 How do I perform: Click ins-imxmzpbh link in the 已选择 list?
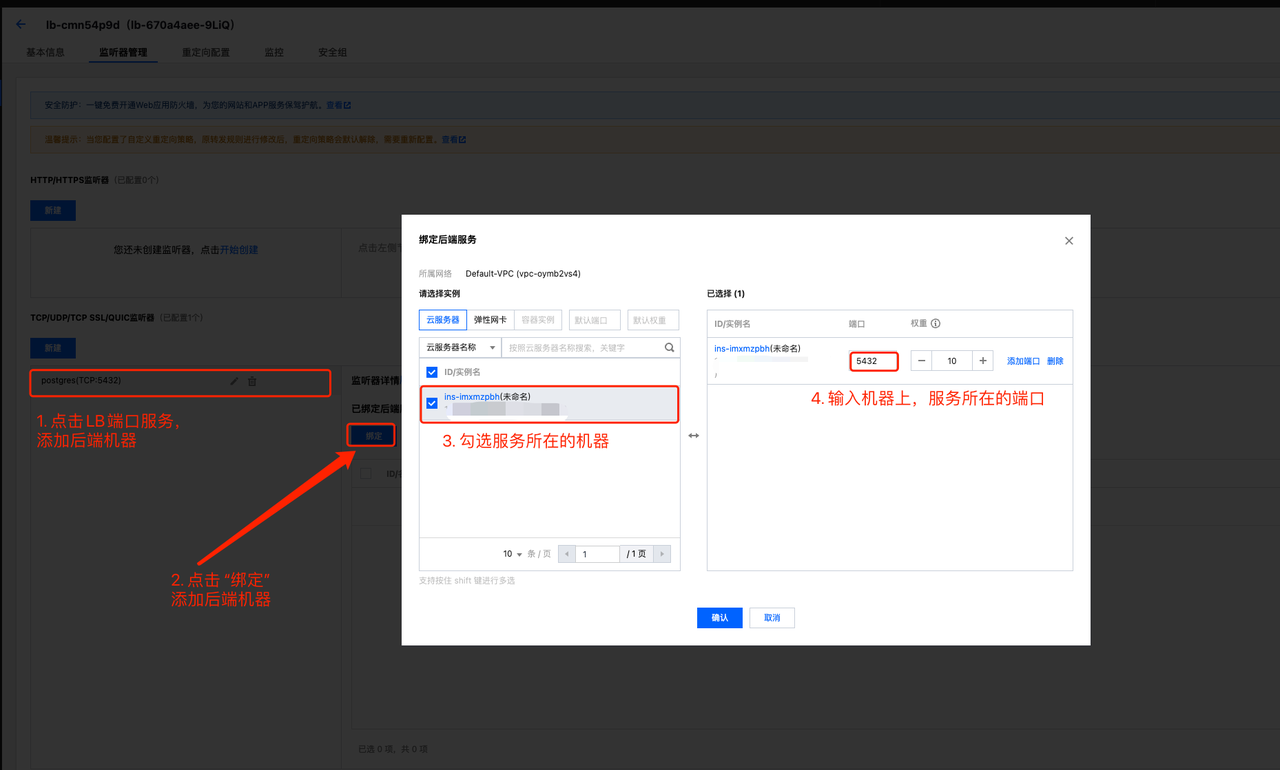[742, 349]
